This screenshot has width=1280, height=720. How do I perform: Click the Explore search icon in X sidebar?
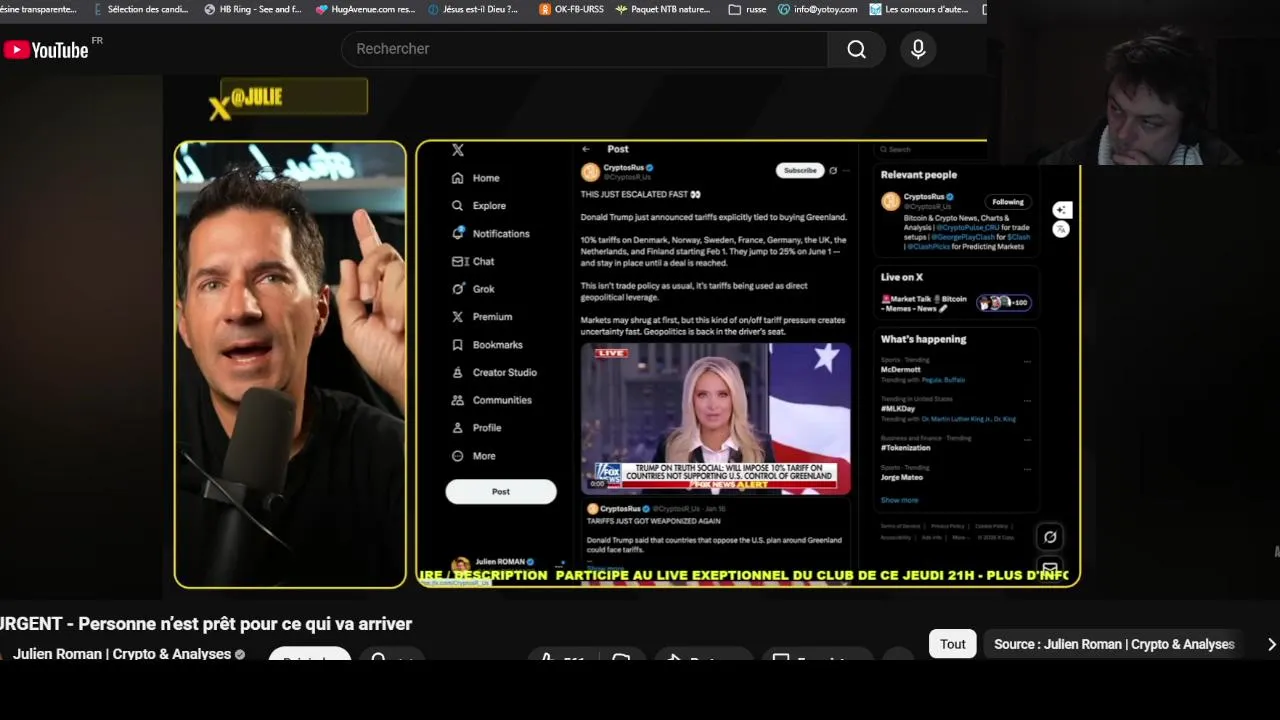(458, 206)
